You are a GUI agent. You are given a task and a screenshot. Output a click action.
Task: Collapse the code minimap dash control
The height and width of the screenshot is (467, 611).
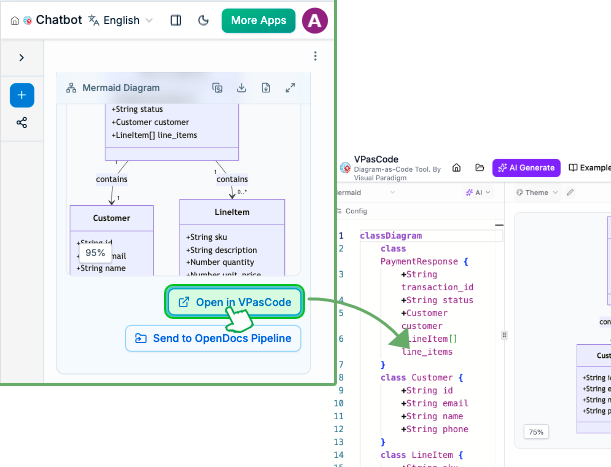[499, 225]
